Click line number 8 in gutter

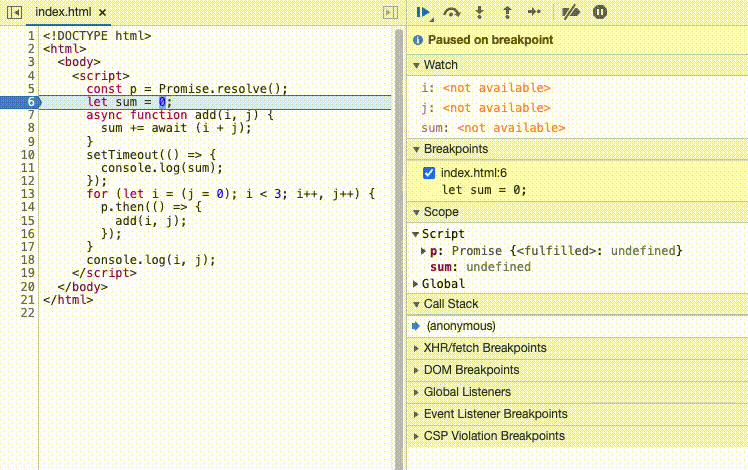(x=31, y=128)
